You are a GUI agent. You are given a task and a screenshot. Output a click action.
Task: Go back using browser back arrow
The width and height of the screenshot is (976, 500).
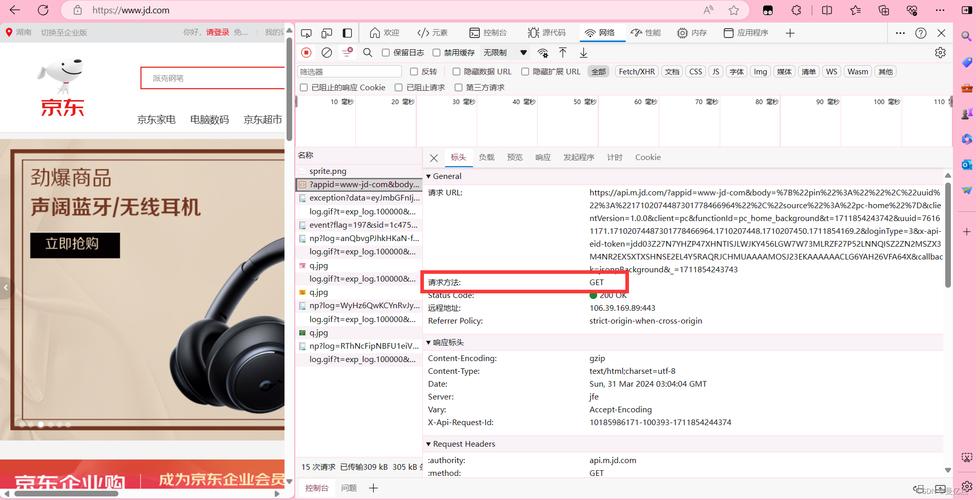[15, 10]
